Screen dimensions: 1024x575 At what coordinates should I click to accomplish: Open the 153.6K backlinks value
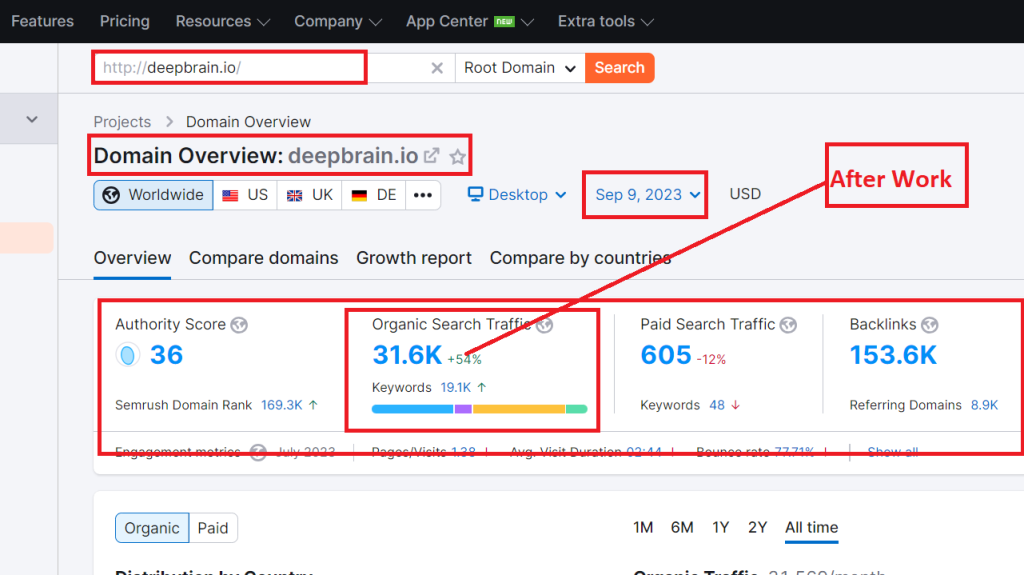click(x=893, y=355)
